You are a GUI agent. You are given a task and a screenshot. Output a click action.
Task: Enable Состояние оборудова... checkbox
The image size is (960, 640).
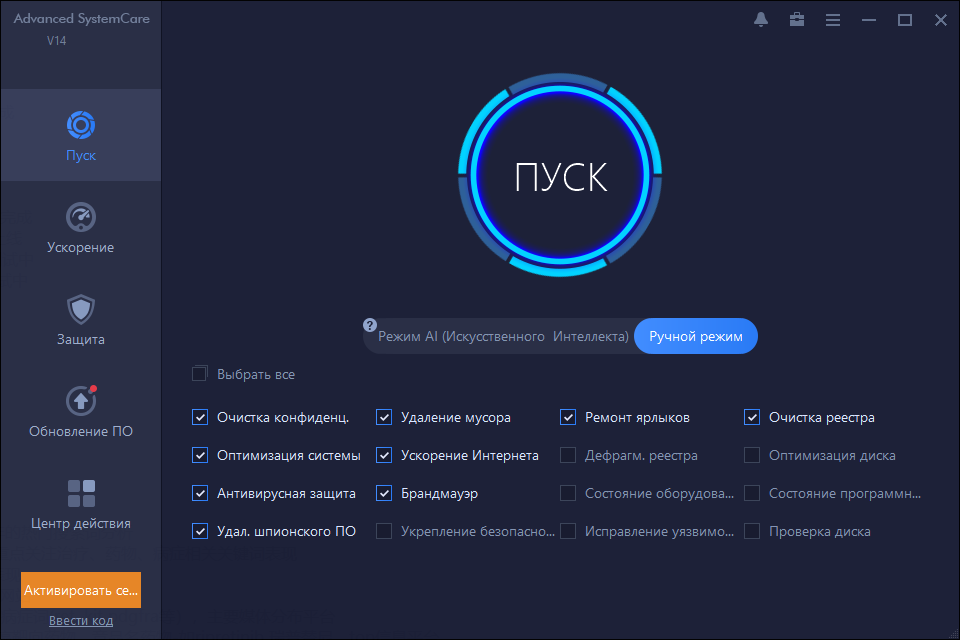pos(568,493)
